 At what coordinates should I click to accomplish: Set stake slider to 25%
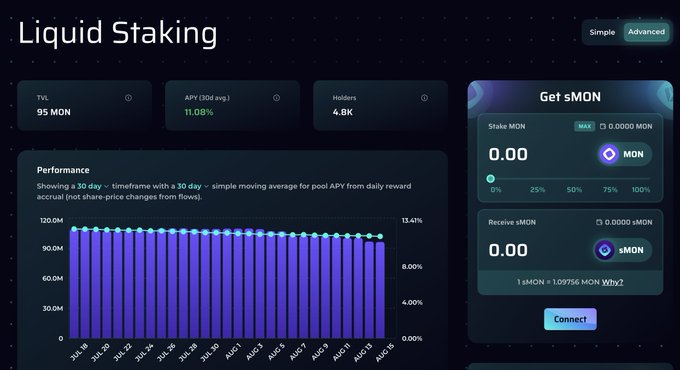[537, 190]
